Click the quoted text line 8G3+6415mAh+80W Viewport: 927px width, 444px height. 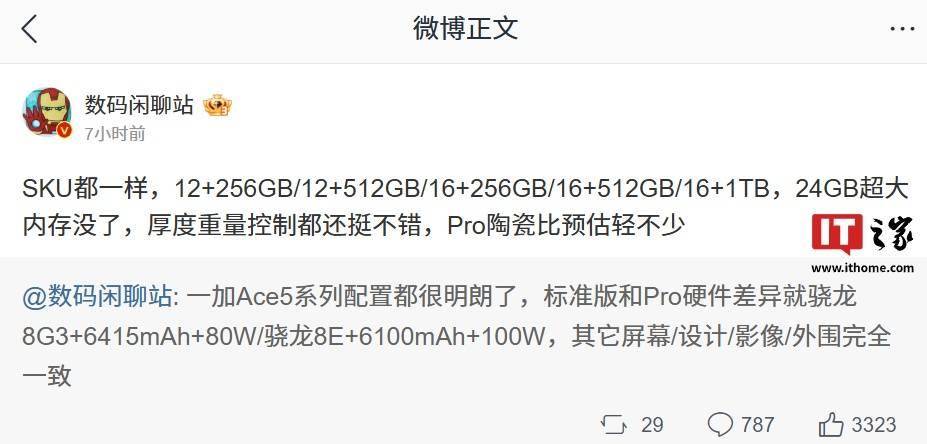138,337
